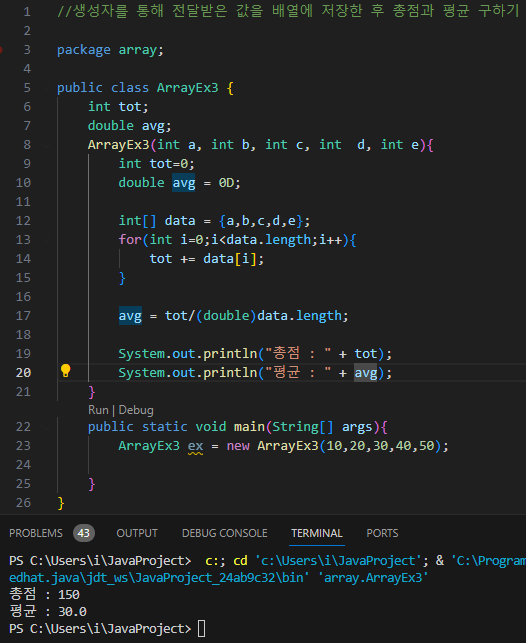The width and height of the screenshot is (526, 643).
Task: Click 'array.ArrayEx3' in the terminal command
Action: (373, 578)
